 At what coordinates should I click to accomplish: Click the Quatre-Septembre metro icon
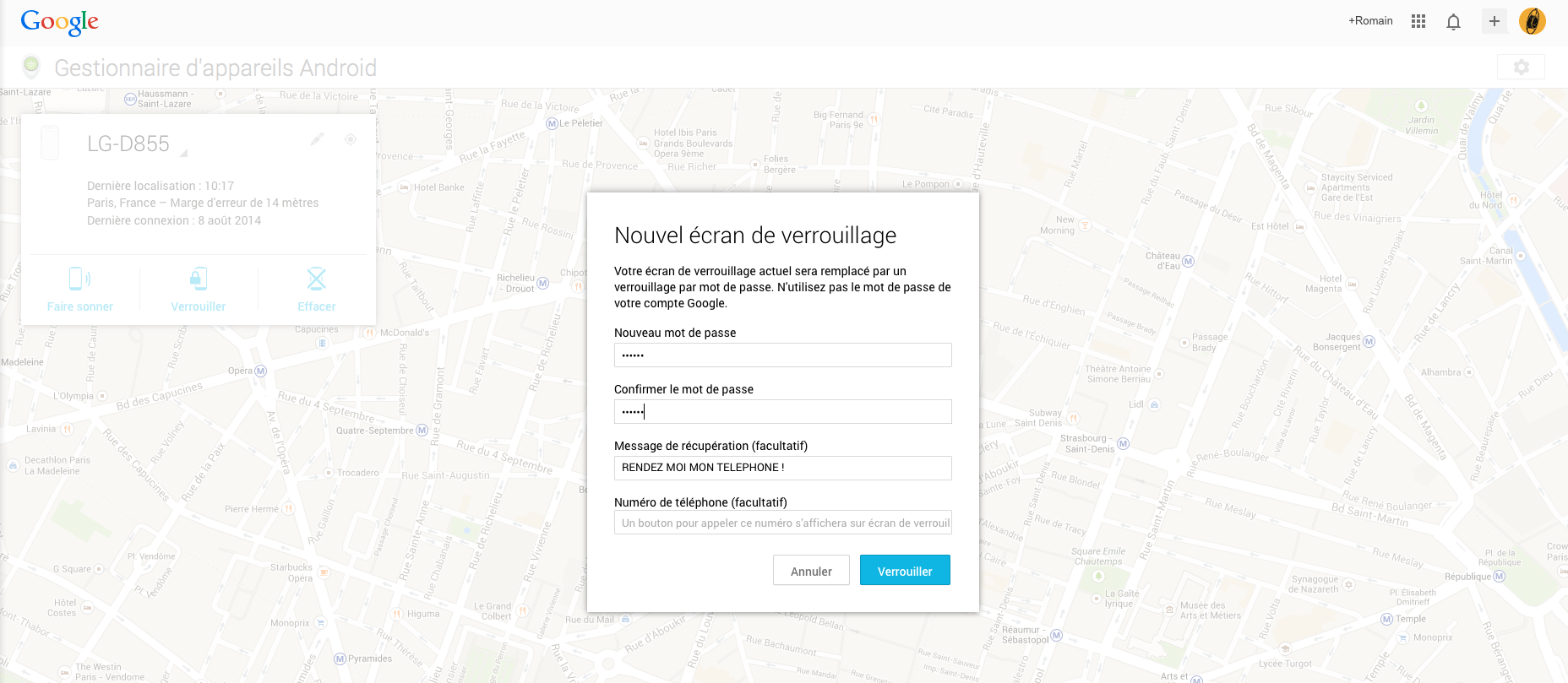pyautogui.click(x=422, y=431)
